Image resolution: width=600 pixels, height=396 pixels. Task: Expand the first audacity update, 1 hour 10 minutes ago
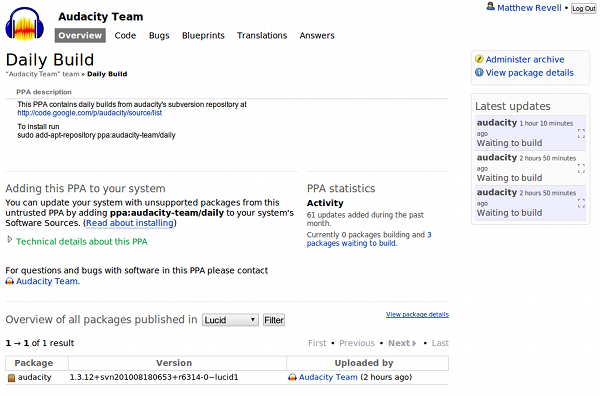(x=581, y=133)
